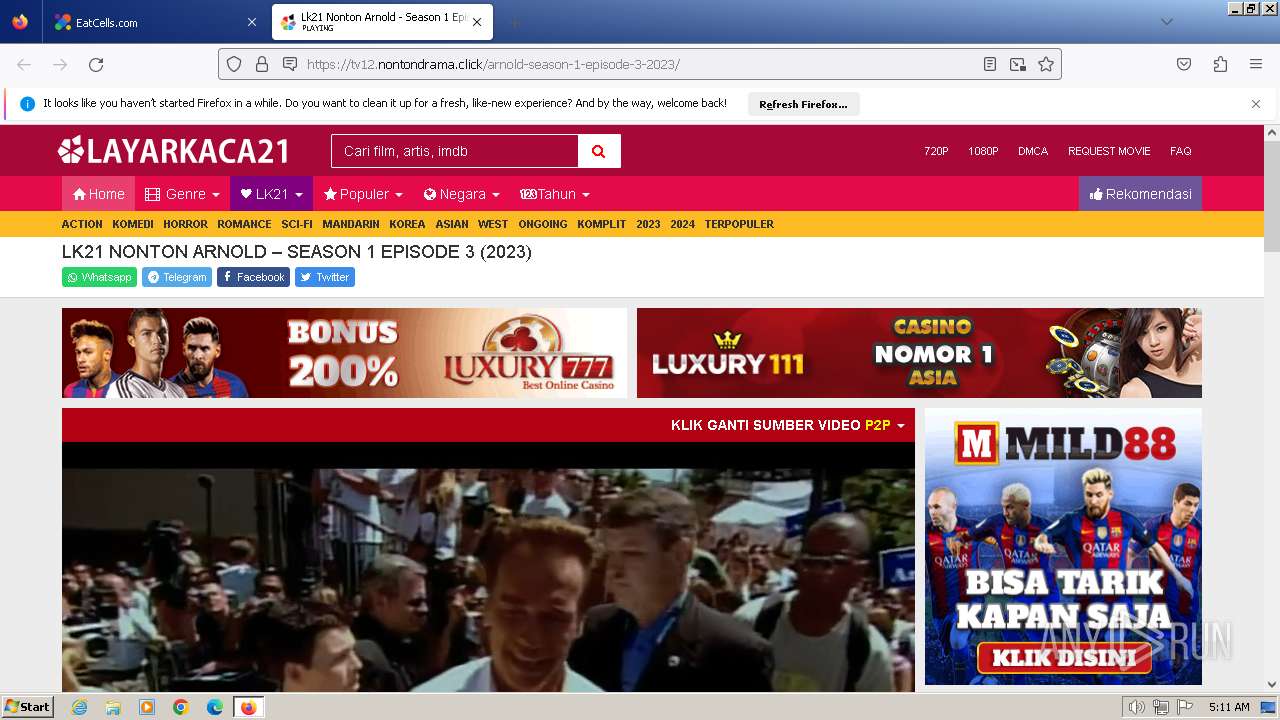Select the TERPOPULER category

(739, 224)
